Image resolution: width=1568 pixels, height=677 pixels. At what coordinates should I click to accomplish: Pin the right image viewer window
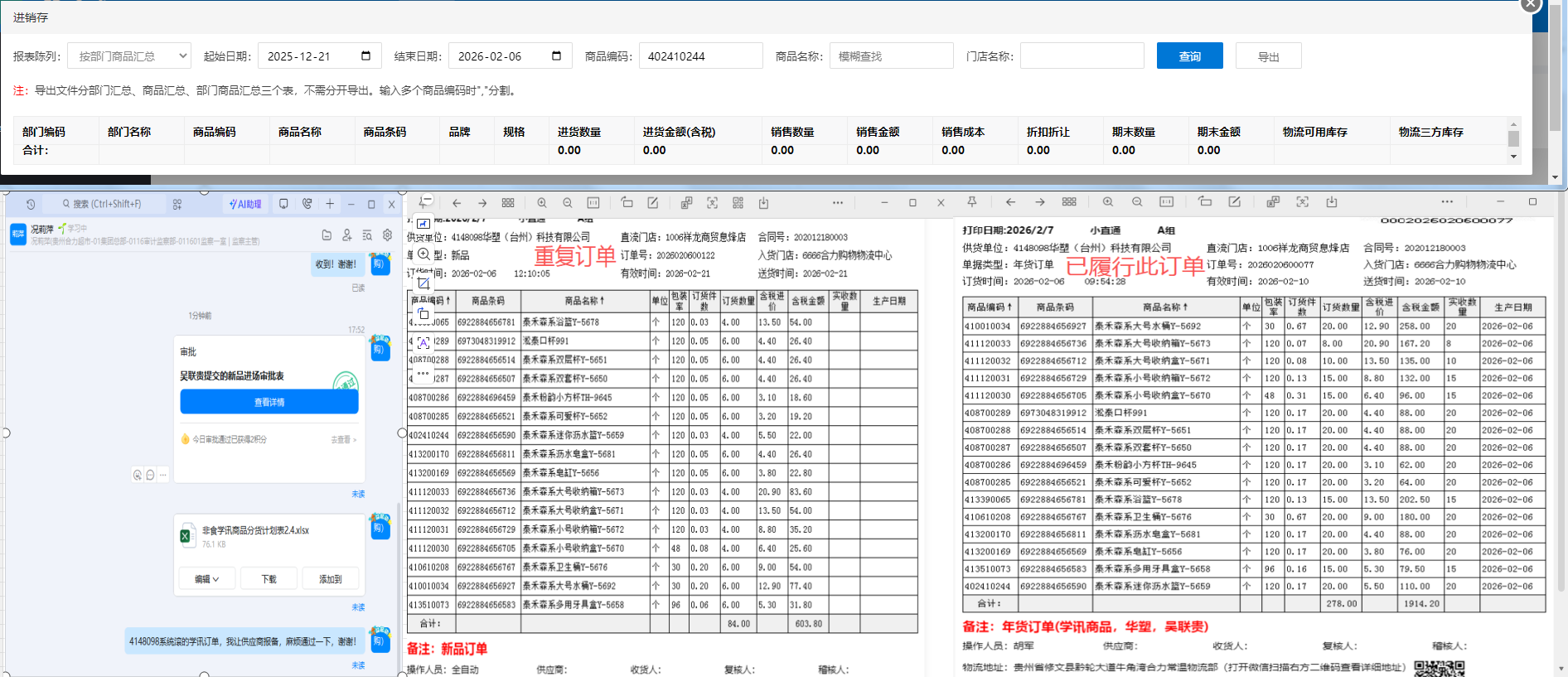tap(972, 202)
